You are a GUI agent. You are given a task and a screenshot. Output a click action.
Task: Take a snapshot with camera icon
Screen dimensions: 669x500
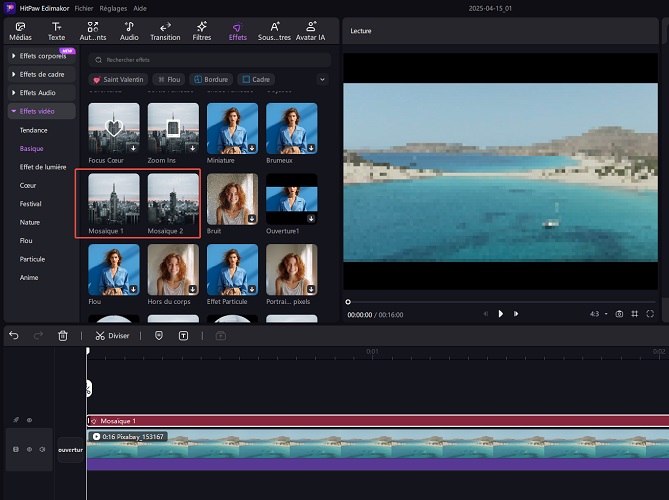tap(619, 314)
